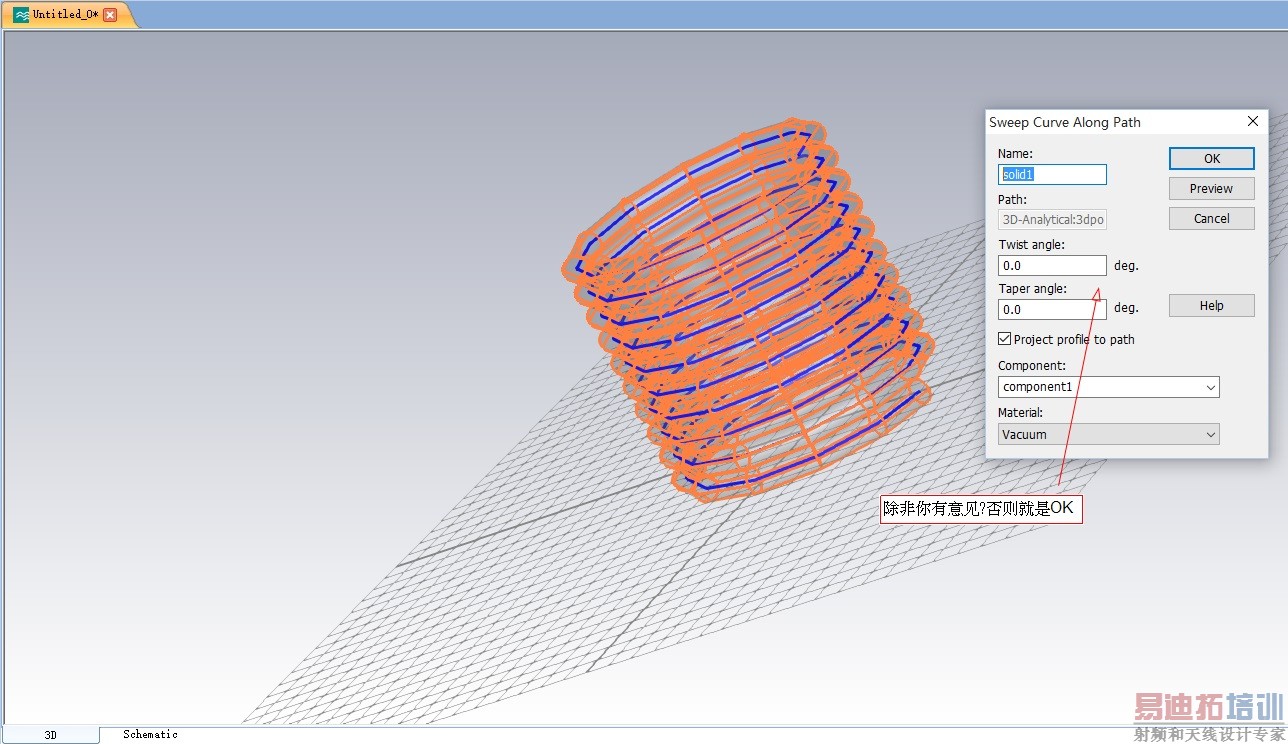Viewport: 1288px width, 744px height.
Task: Close the Sweep Curve Along Path dialog
Action: click(1253, 121)
